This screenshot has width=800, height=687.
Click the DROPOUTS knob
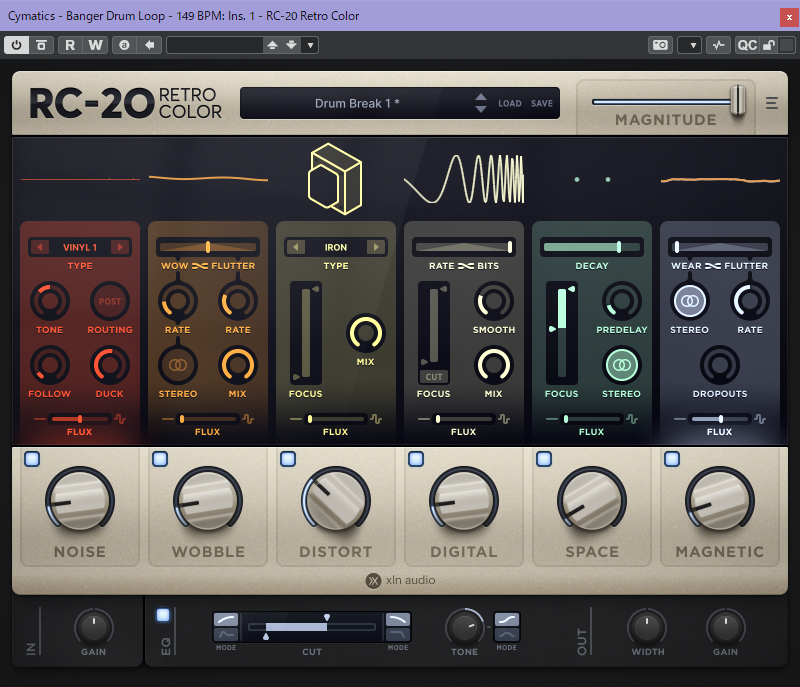(x=720, y=365)
